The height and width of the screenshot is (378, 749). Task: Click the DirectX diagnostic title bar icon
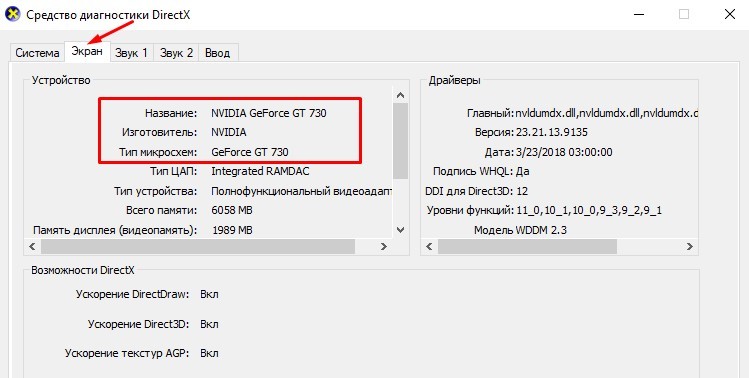(x=12, y=14)
